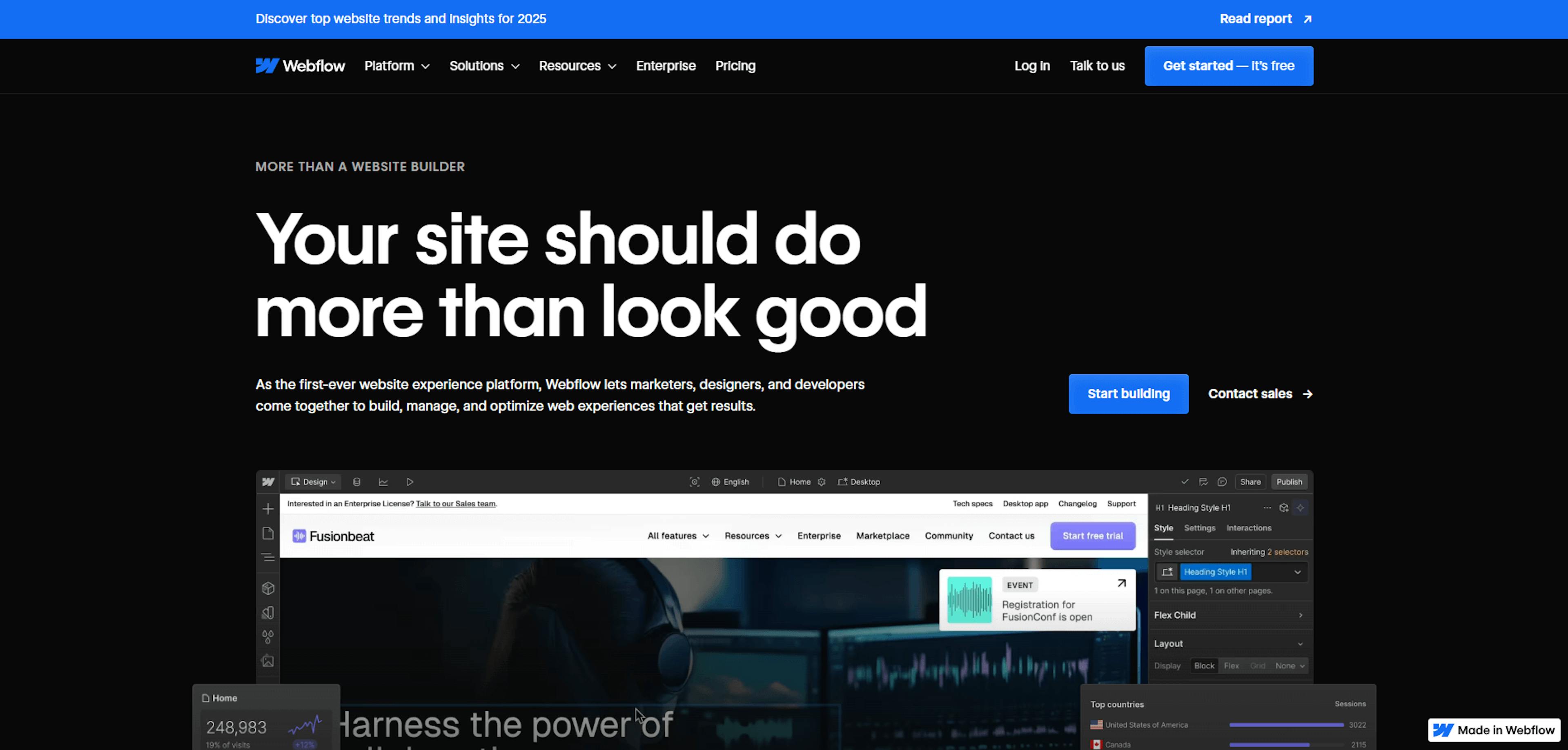1568x750 pixels.
Task: Toggle the Grid layout option
Action: pos(1258,665)
